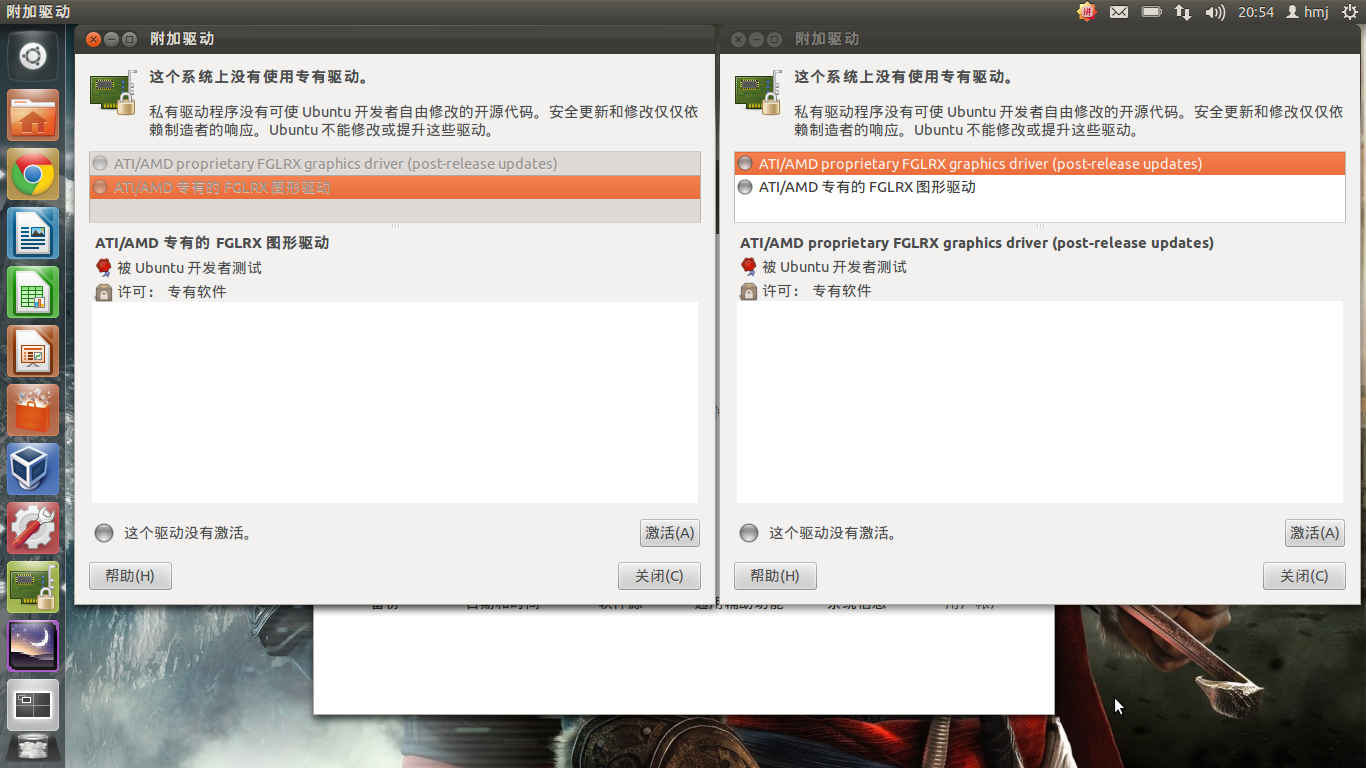1366x768 pixels.
Task: Open System Settings wrench icon
Action: click(33, 528)
